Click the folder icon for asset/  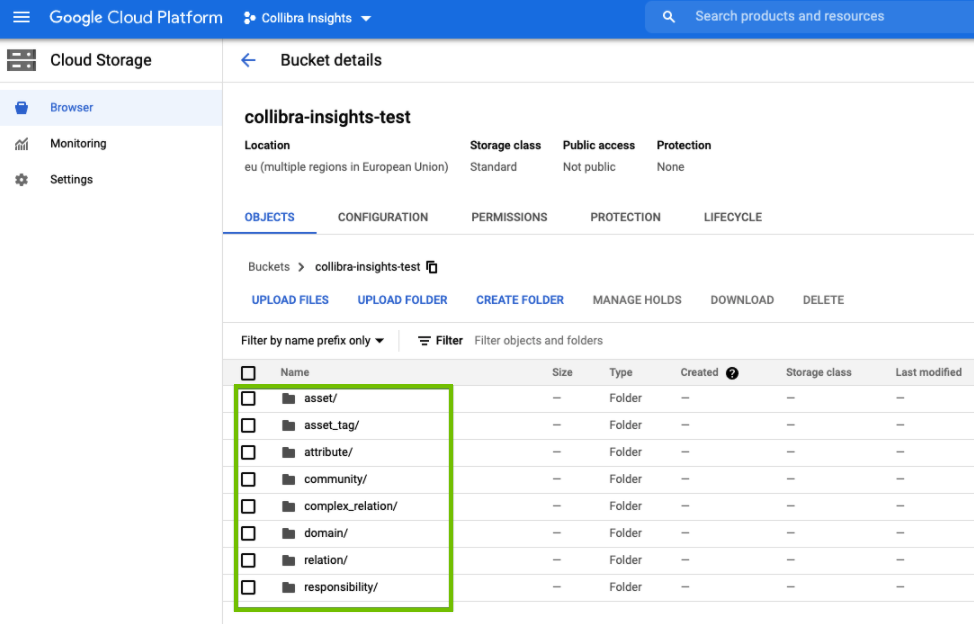(289, 399)
